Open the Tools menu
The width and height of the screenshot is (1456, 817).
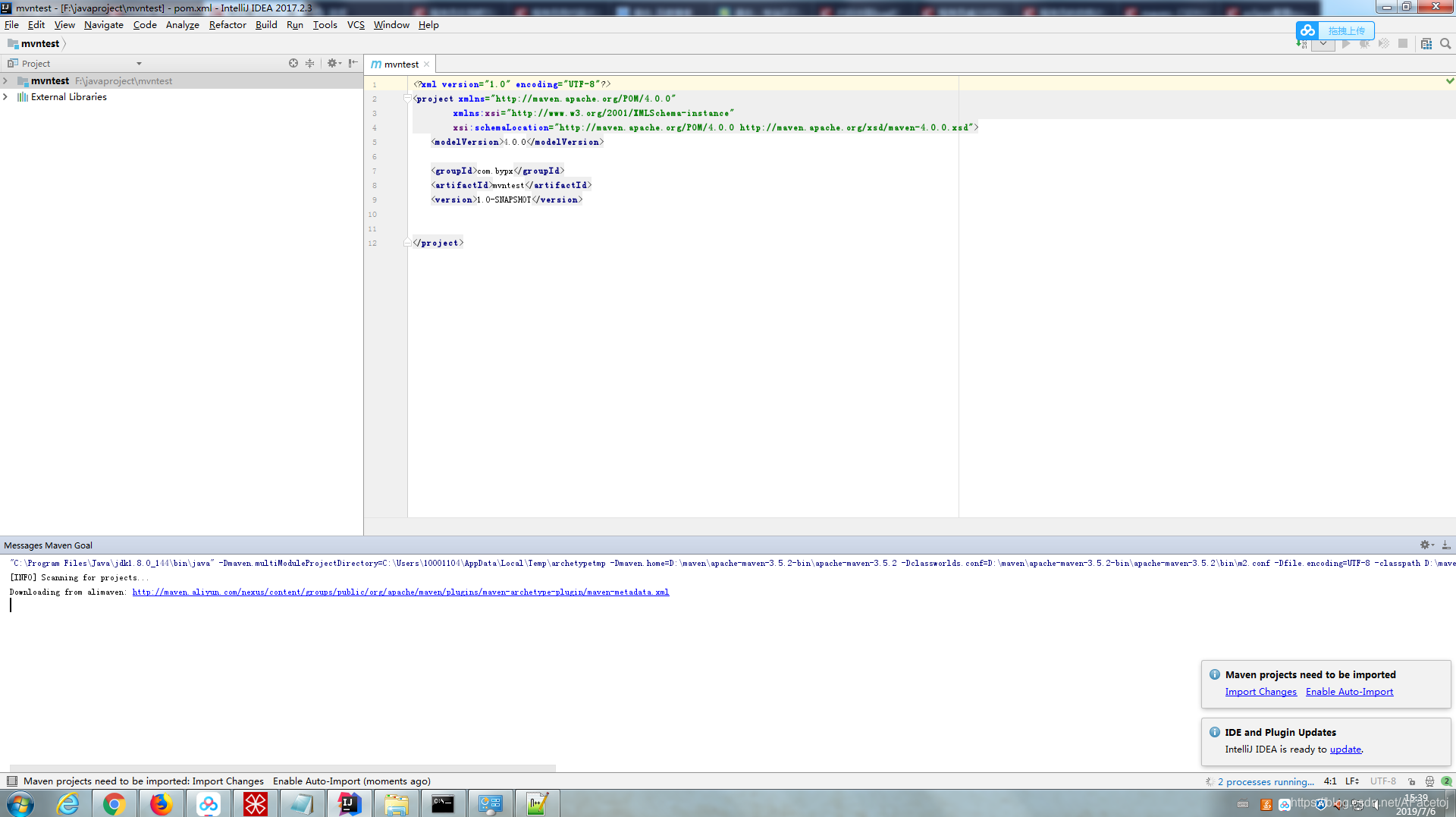tap(325, 24)
